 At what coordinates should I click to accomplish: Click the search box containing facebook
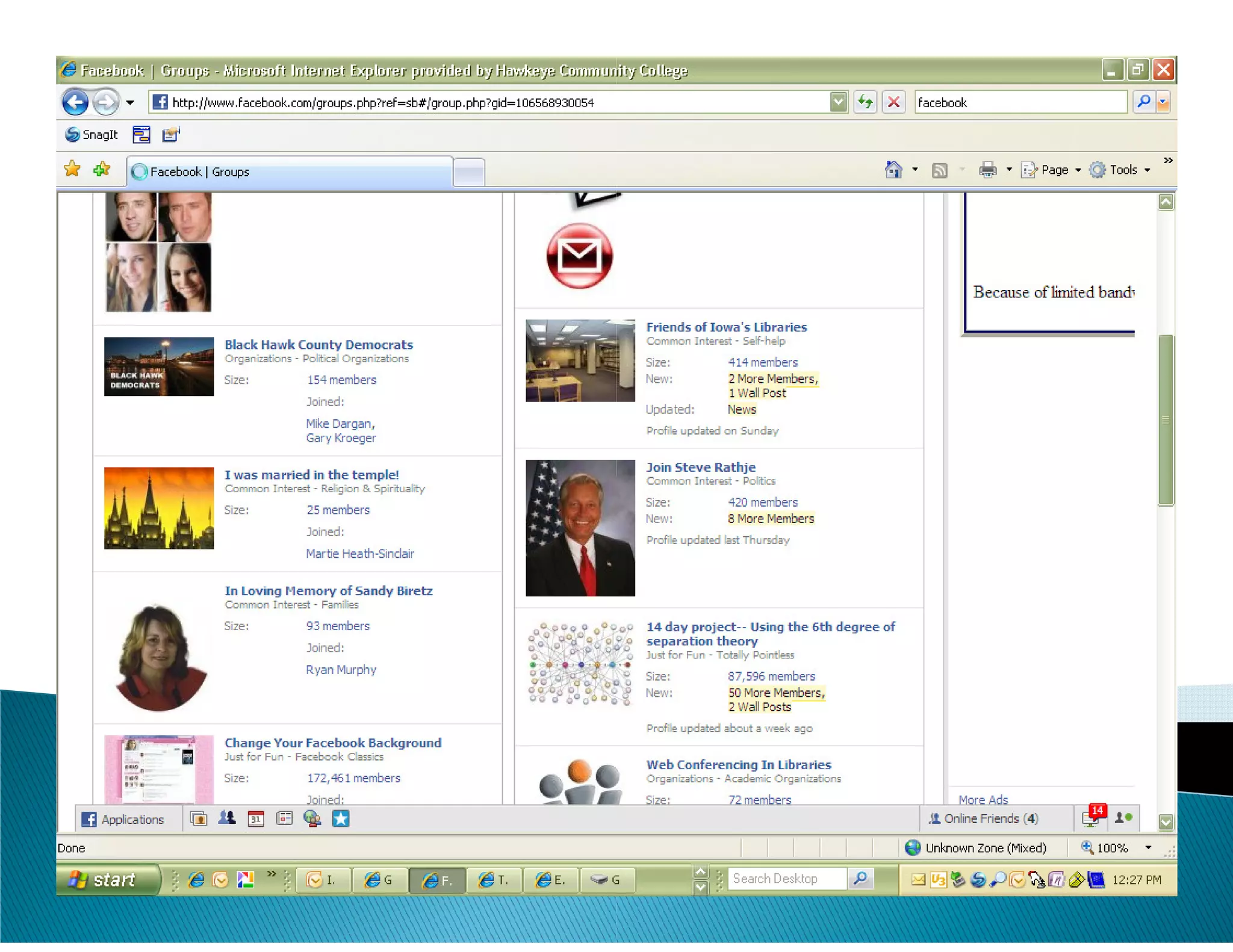click(x=1020, y=102)
